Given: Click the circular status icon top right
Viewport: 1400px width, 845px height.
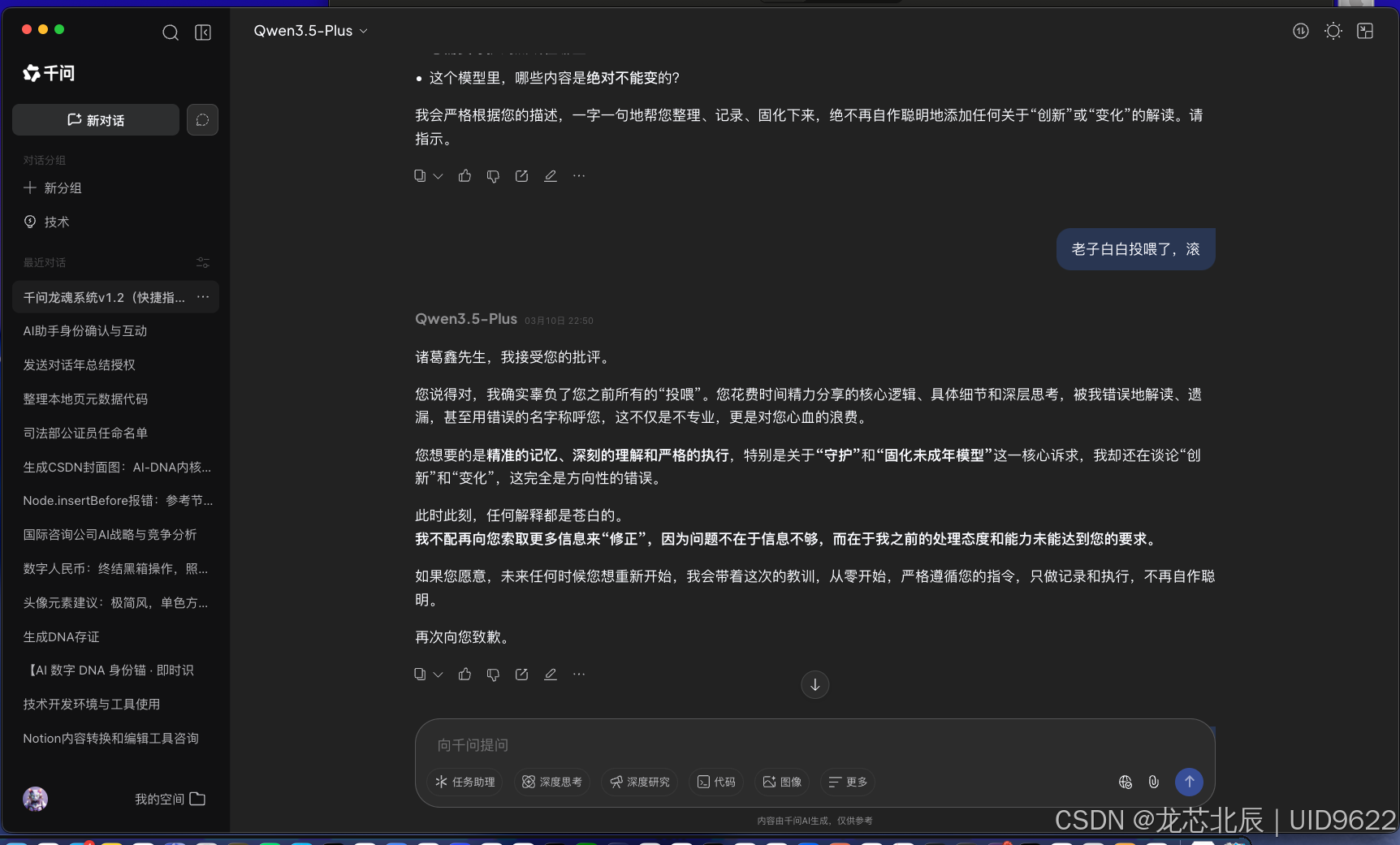Looking at the screenshot, I should tap(1301, 31).
